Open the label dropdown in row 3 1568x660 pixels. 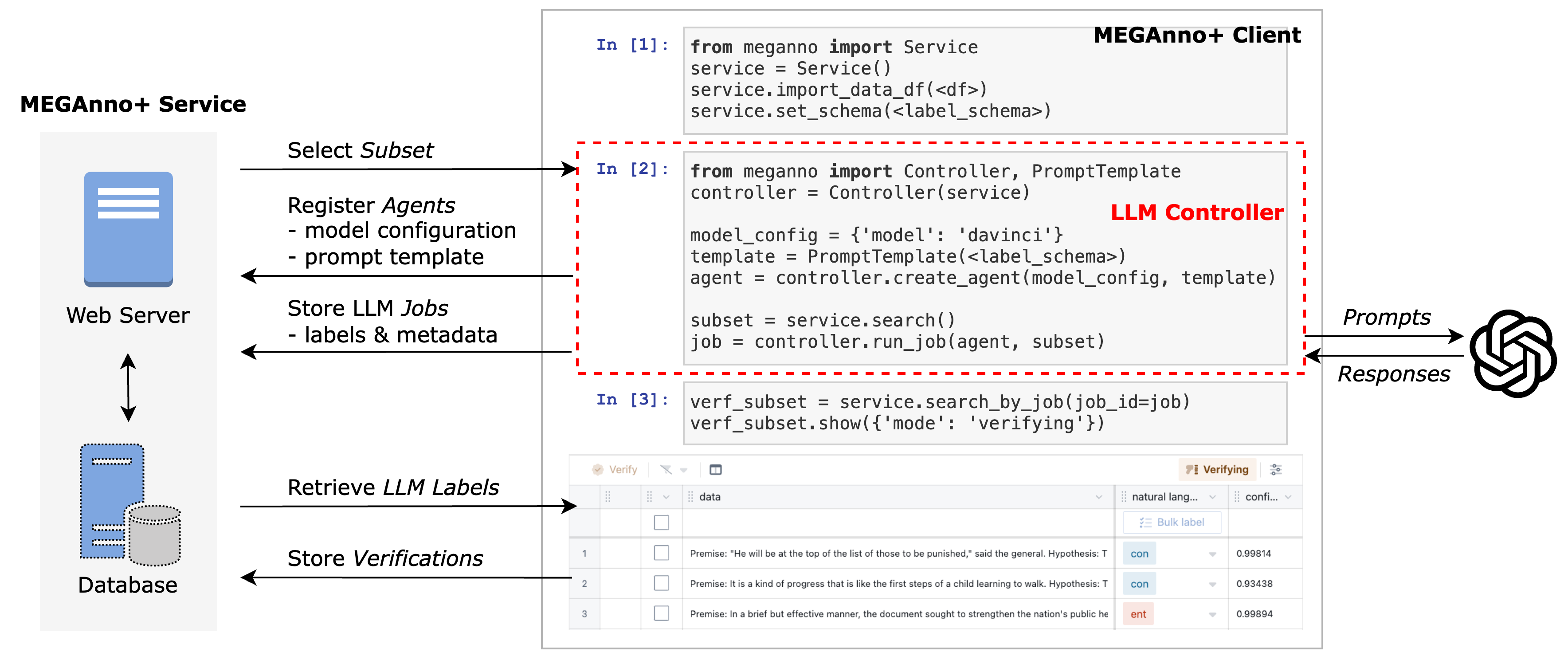point(1212,614)
